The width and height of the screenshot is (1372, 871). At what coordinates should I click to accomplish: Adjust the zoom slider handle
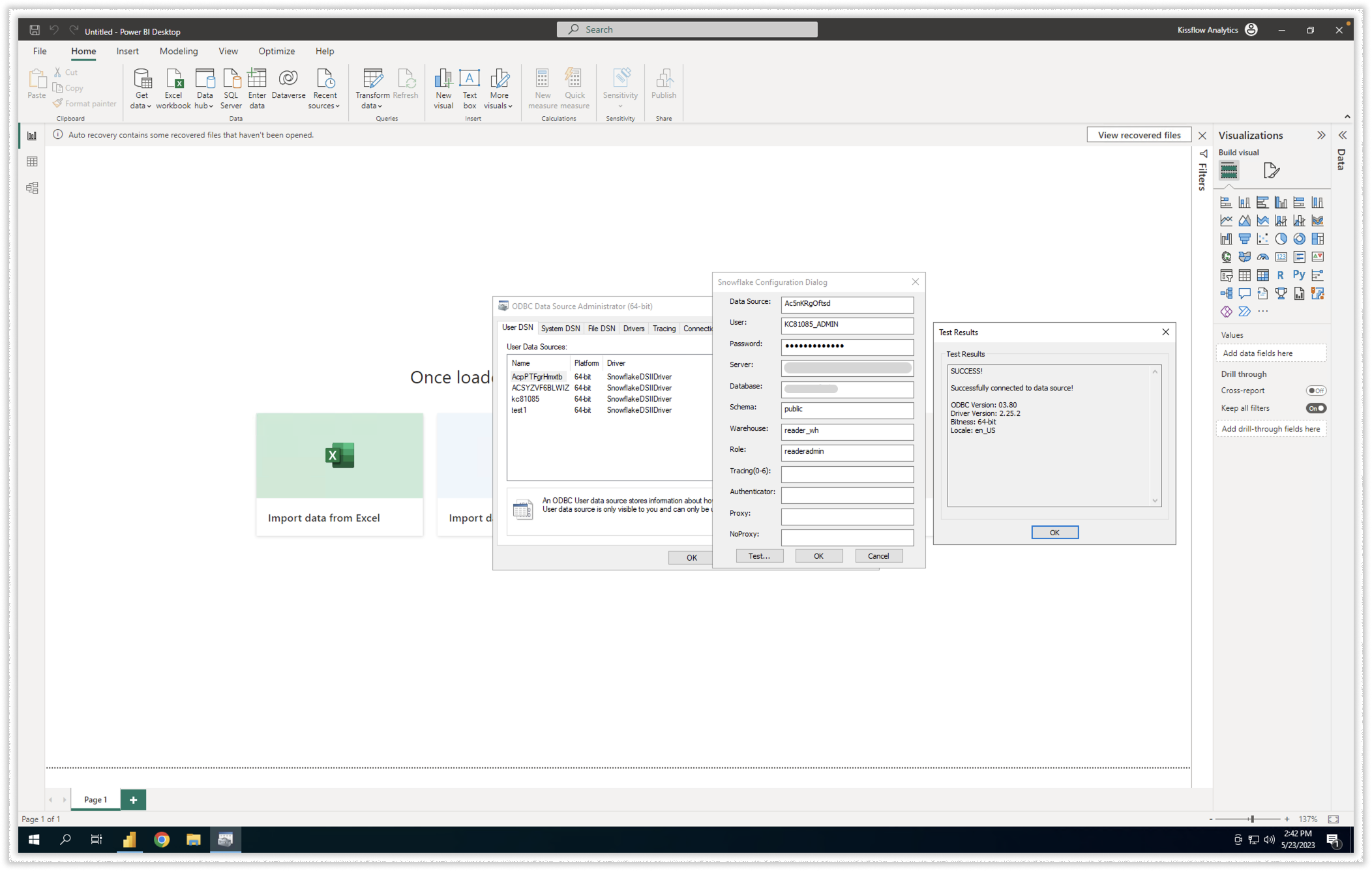(1251, 819)
